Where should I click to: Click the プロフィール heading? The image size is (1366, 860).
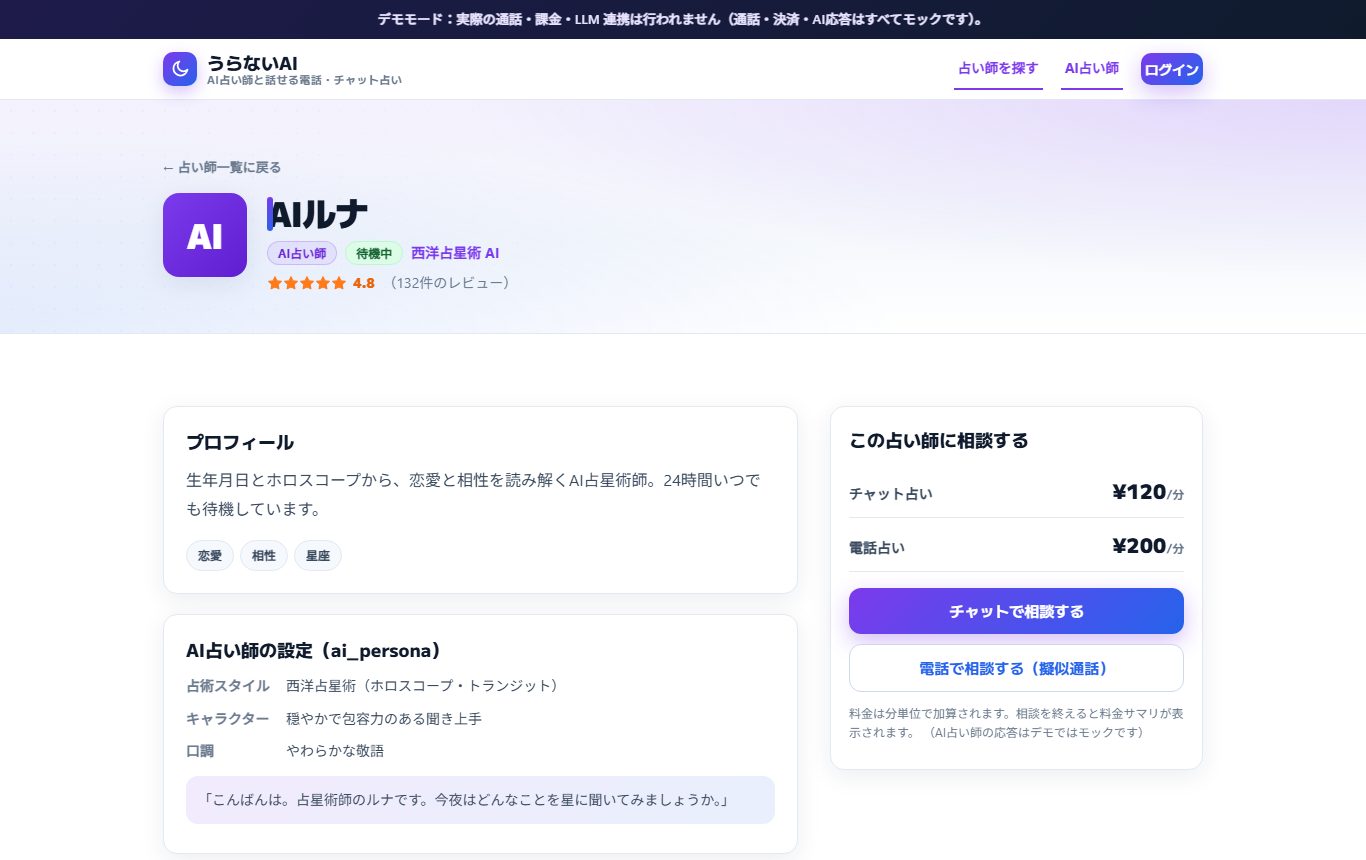(x=240, y=442)
